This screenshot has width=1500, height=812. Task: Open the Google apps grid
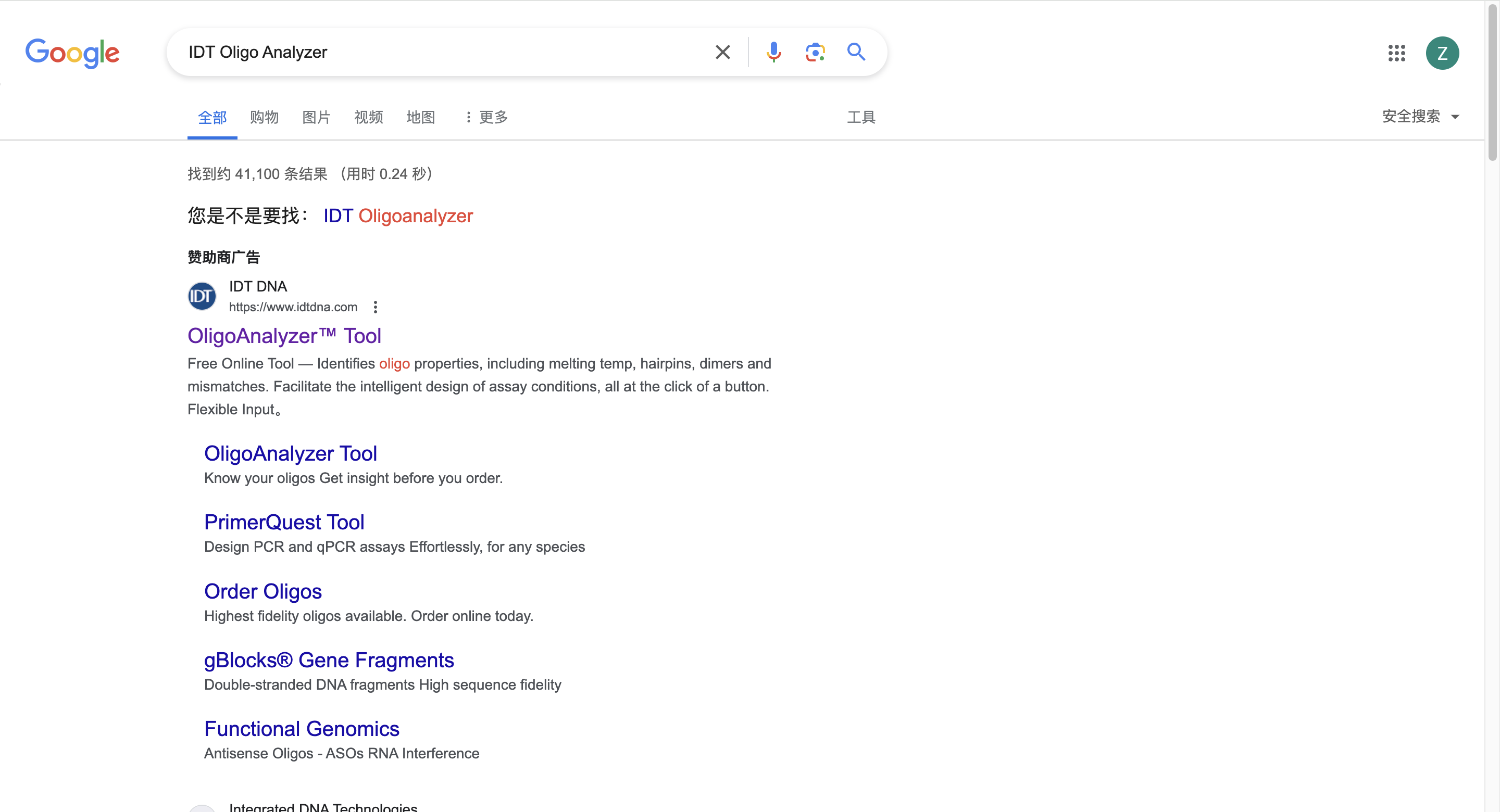tap(1396, 53)
